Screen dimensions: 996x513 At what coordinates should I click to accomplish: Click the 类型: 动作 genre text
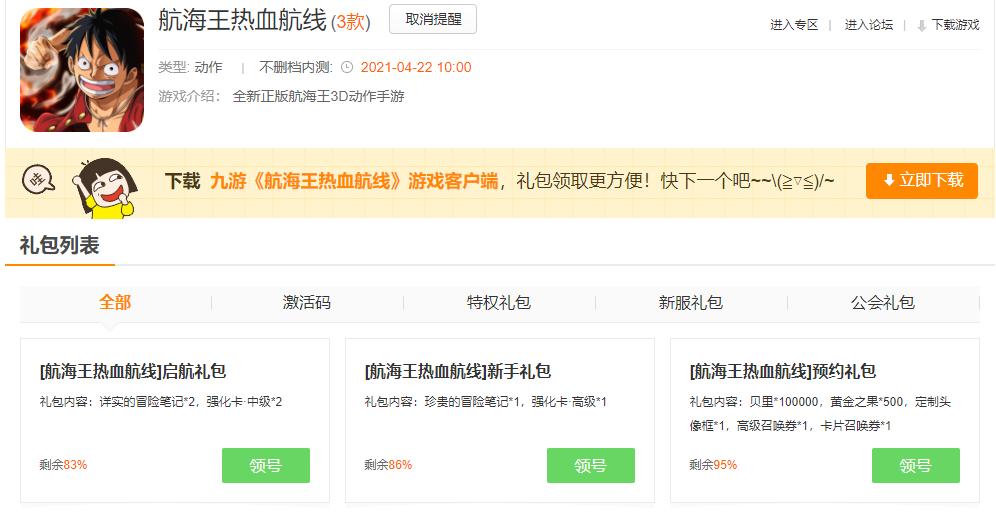191,67
